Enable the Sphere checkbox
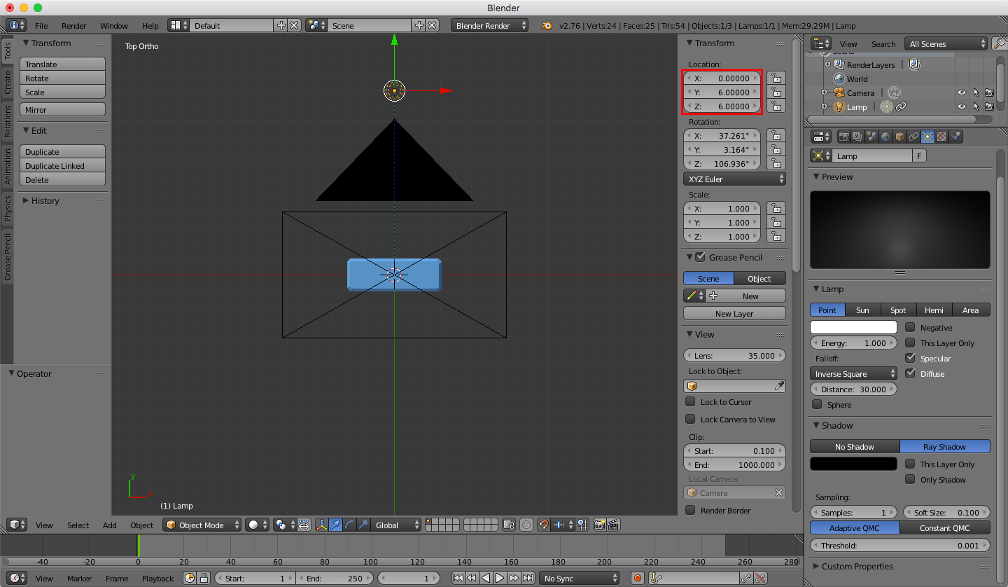 (x=817, y=404)
